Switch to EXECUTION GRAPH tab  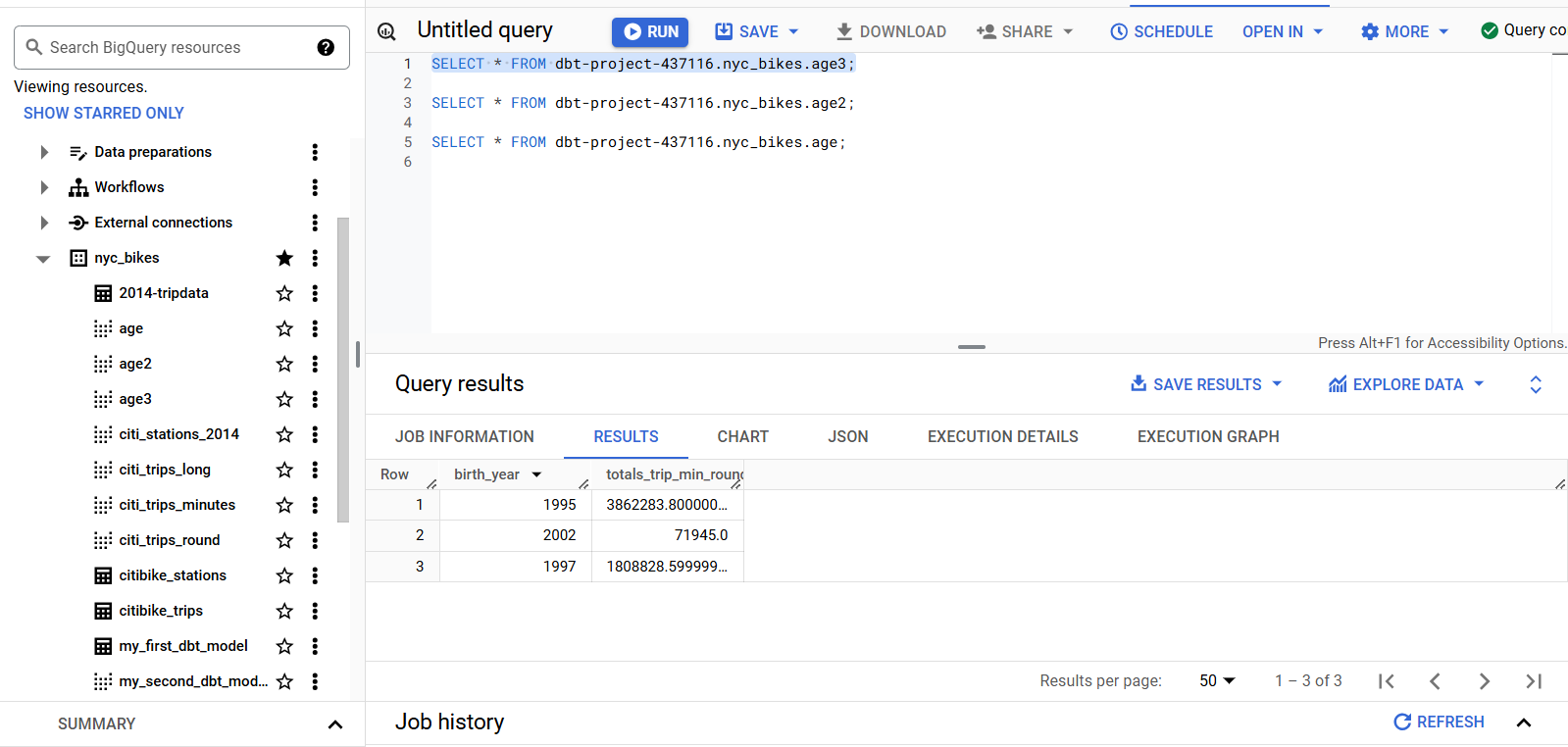[1208, 436]
